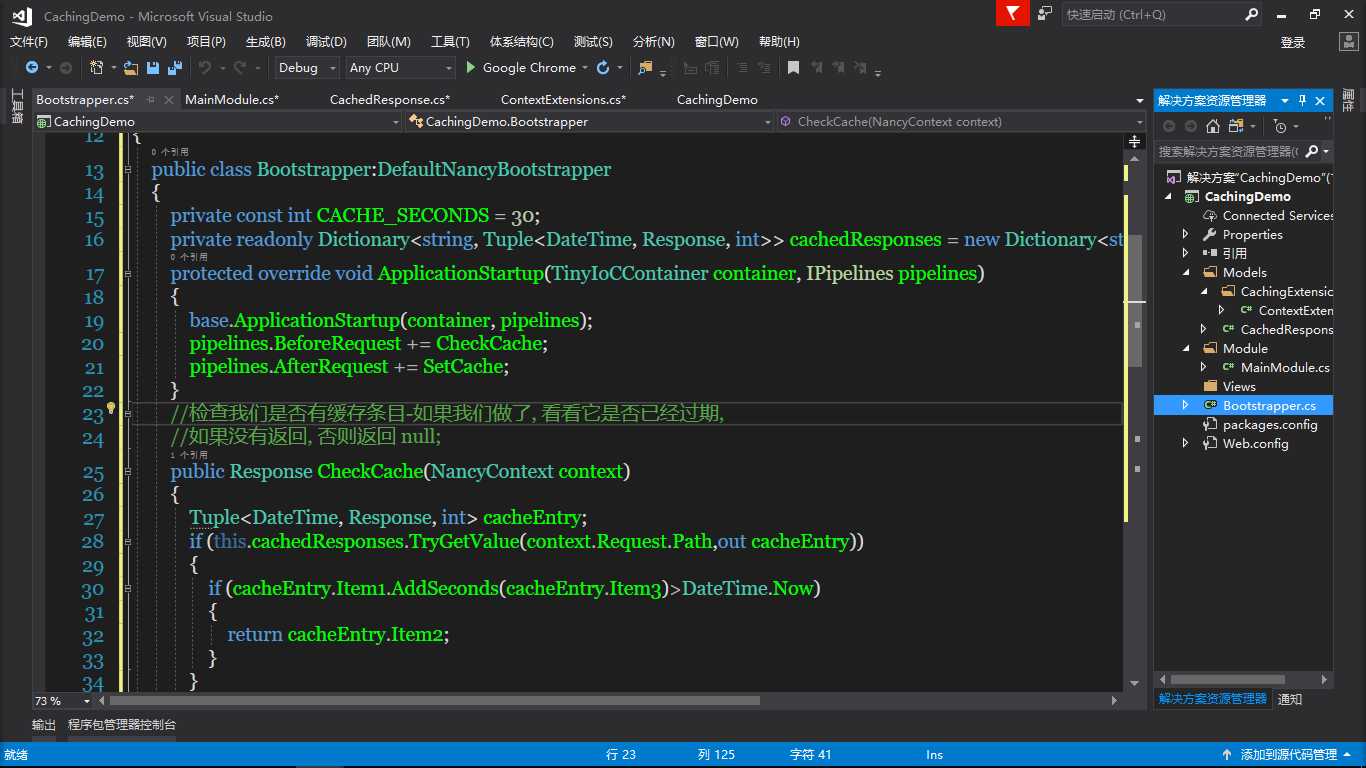The width and height of the screenshot is (1366, 768).
Task: Click the New Project toolbar icon
Action: (x=97, y=68)
